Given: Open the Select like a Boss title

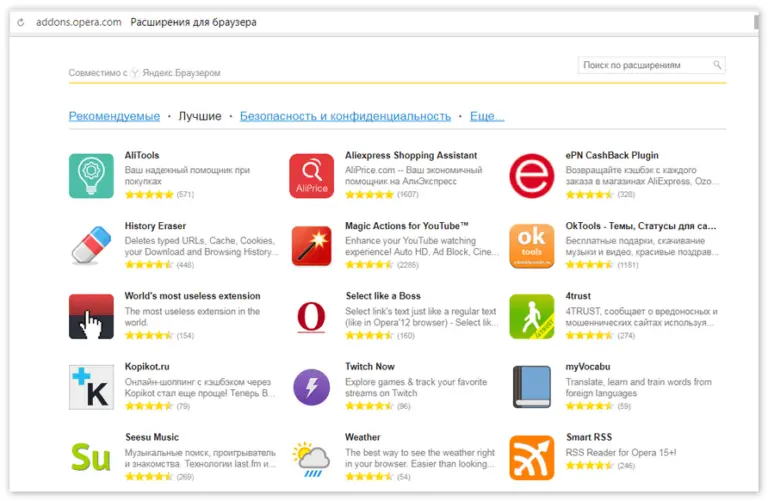Looking at the screenshot, I should [x=383, y=296].
